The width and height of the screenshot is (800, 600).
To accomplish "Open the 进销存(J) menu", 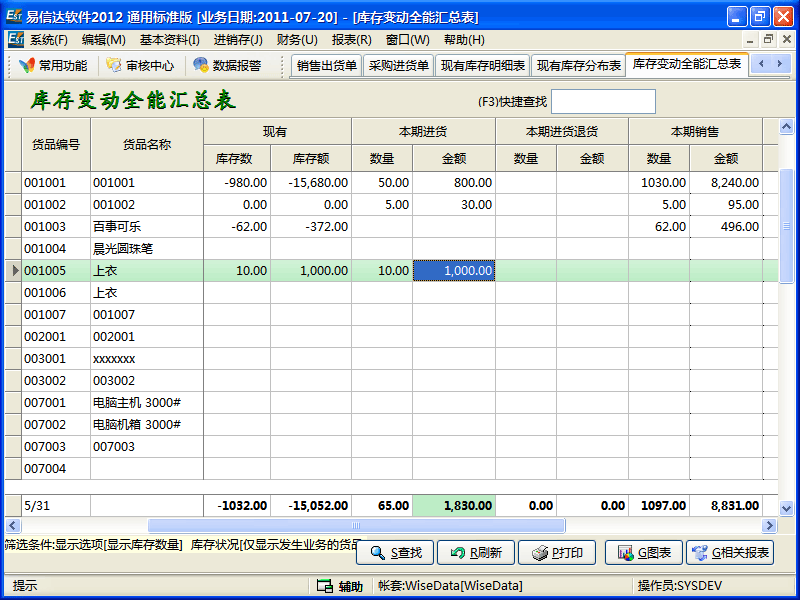I will tap(237, 40).
